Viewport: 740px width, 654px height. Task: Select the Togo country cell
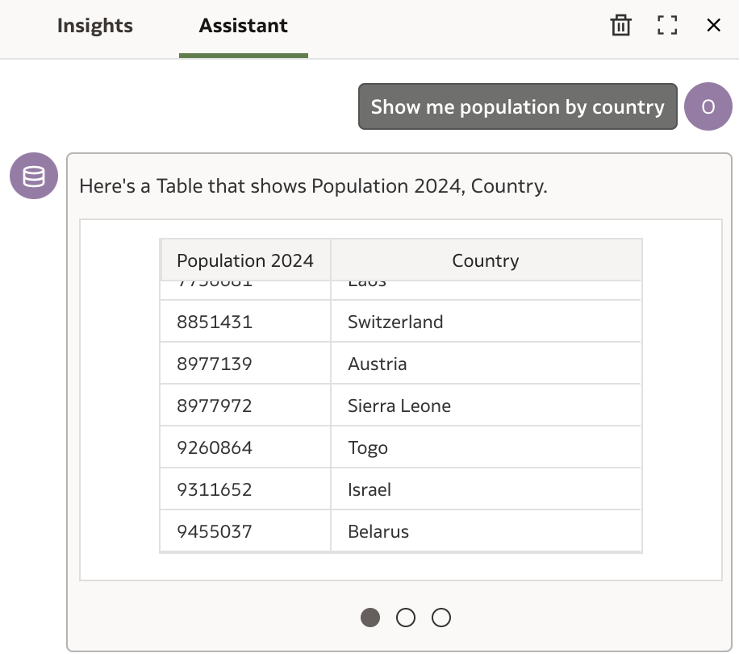[367, 448]
